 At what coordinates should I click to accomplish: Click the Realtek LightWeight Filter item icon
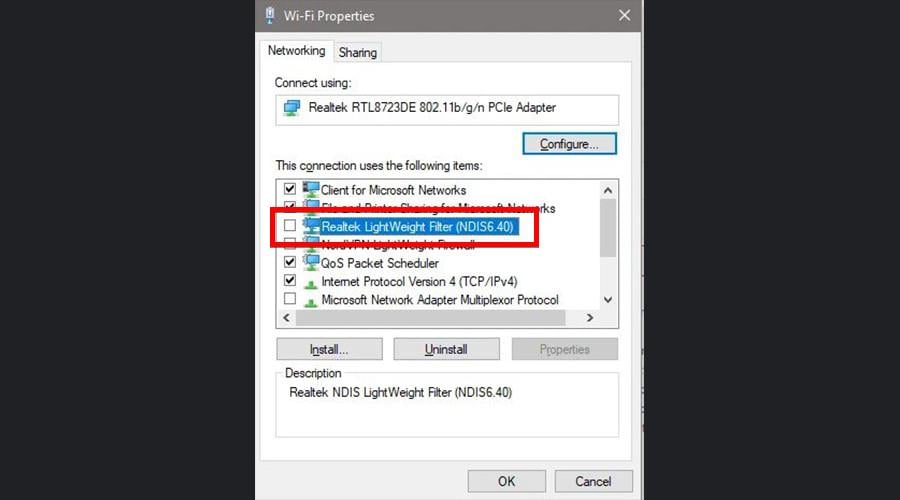point(311,226)
